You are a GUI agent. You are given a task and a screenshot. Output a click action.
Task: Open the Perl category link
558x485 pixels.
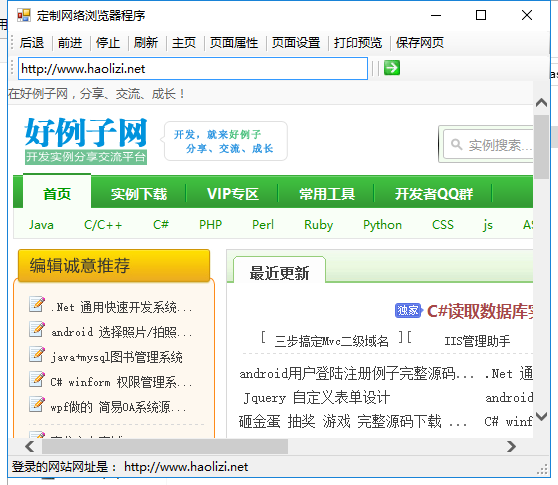(x=263, y=225)
